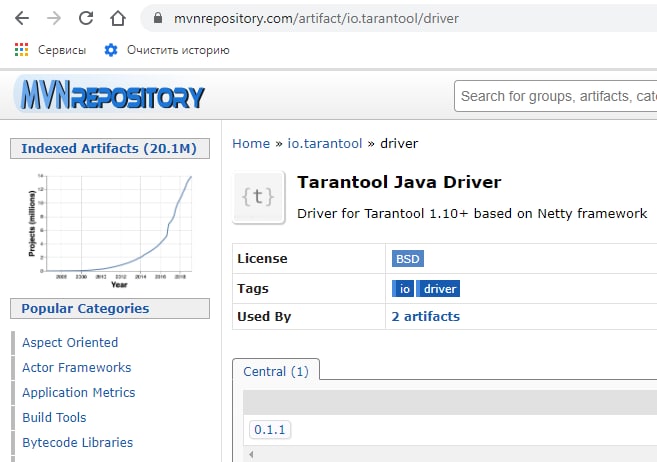Open the Application Metrics category
657x462 pixels.
[79, 392]
